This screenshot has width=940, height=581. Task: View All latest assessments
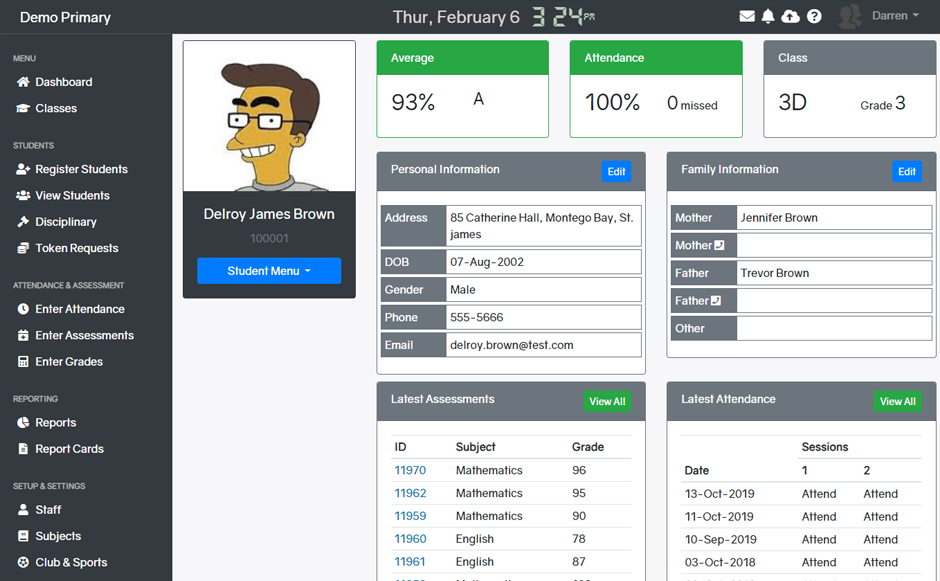pos(607,402)
